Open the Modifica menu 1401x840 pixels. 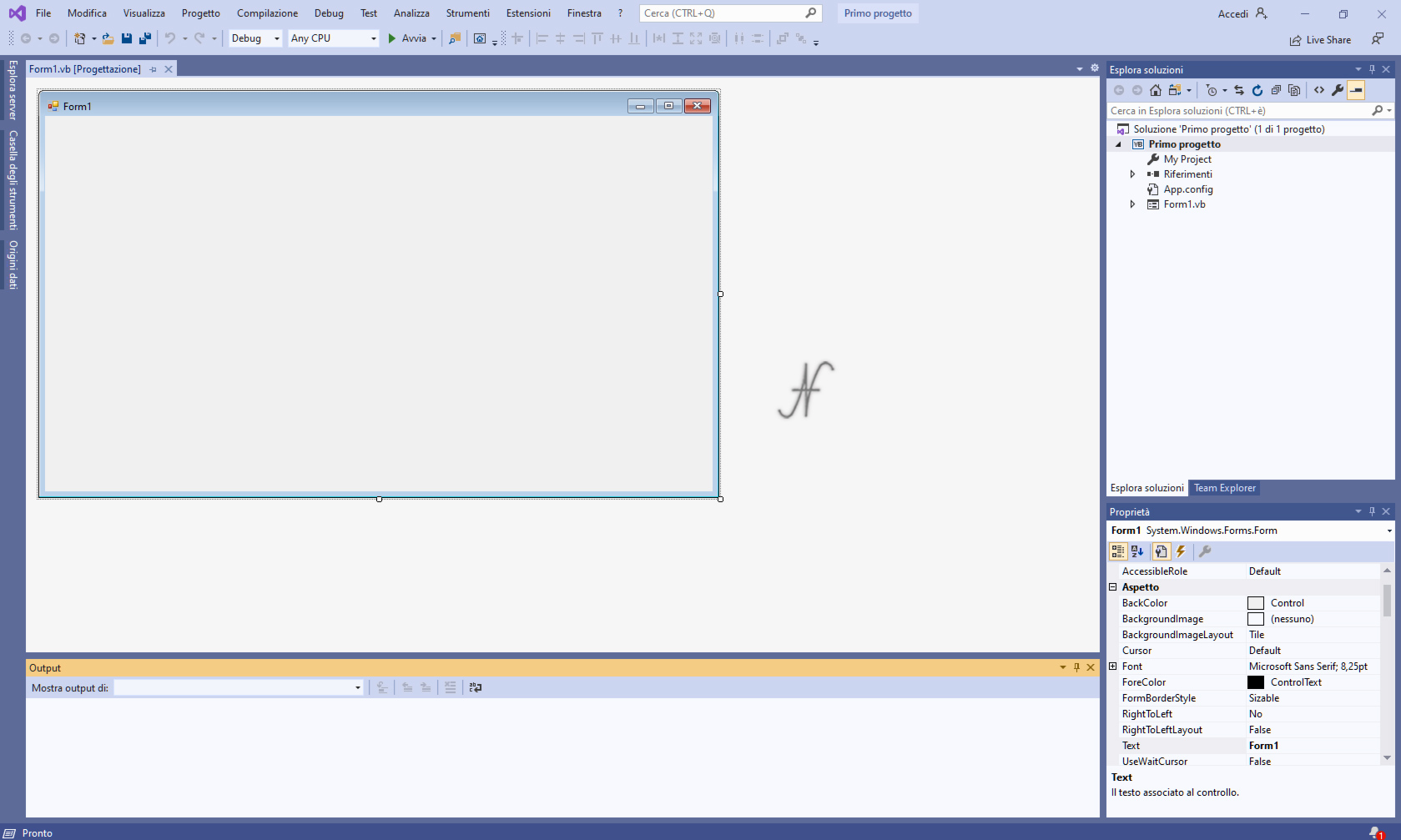[87, 13]
